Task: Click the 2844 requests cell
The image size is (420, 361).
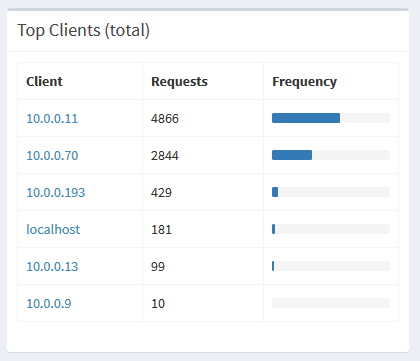Action: pyautogui.click(x=203, y=155)
